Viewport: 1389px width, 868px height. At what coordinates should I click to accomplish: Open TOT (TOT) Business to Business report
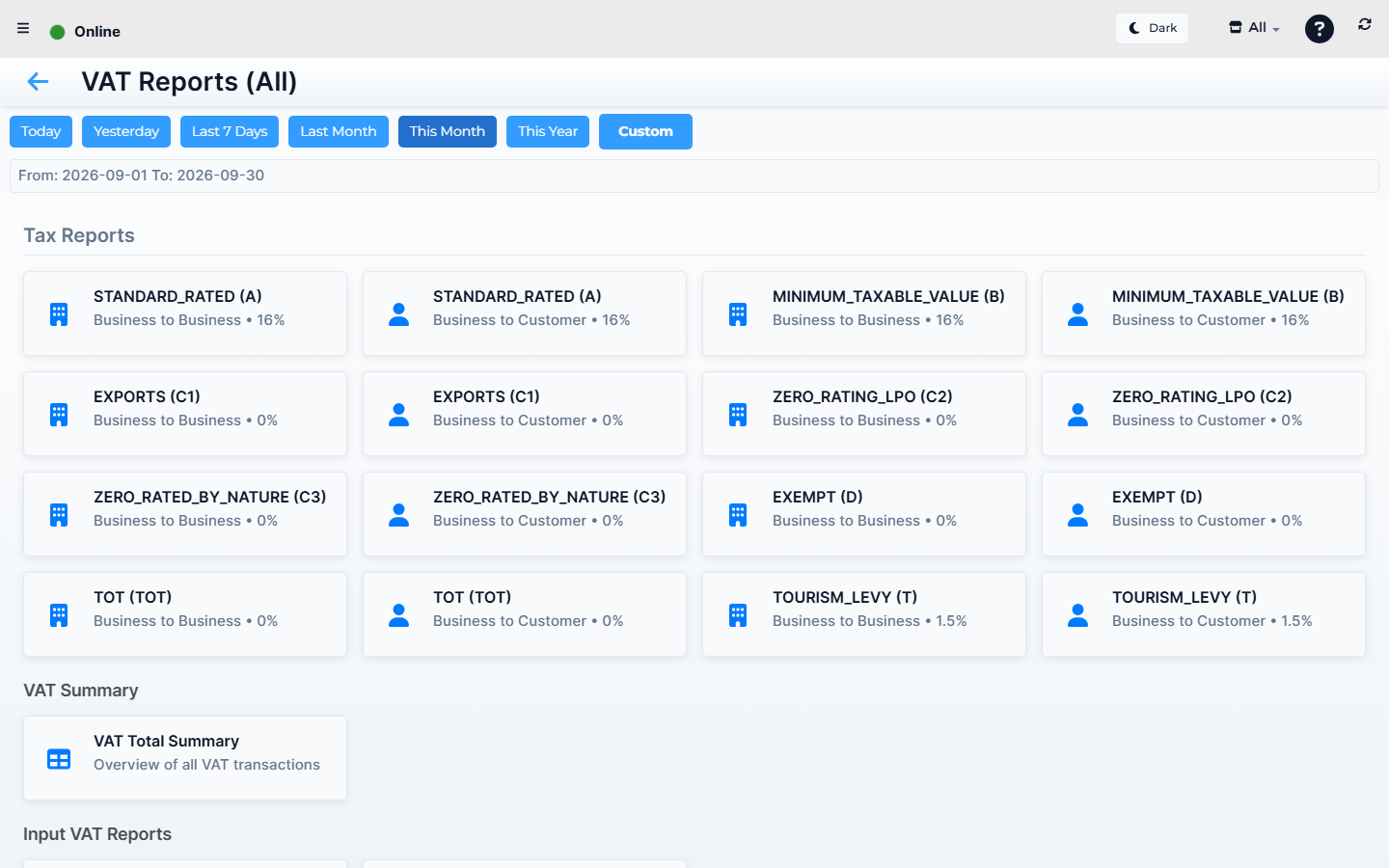[185, 614]
